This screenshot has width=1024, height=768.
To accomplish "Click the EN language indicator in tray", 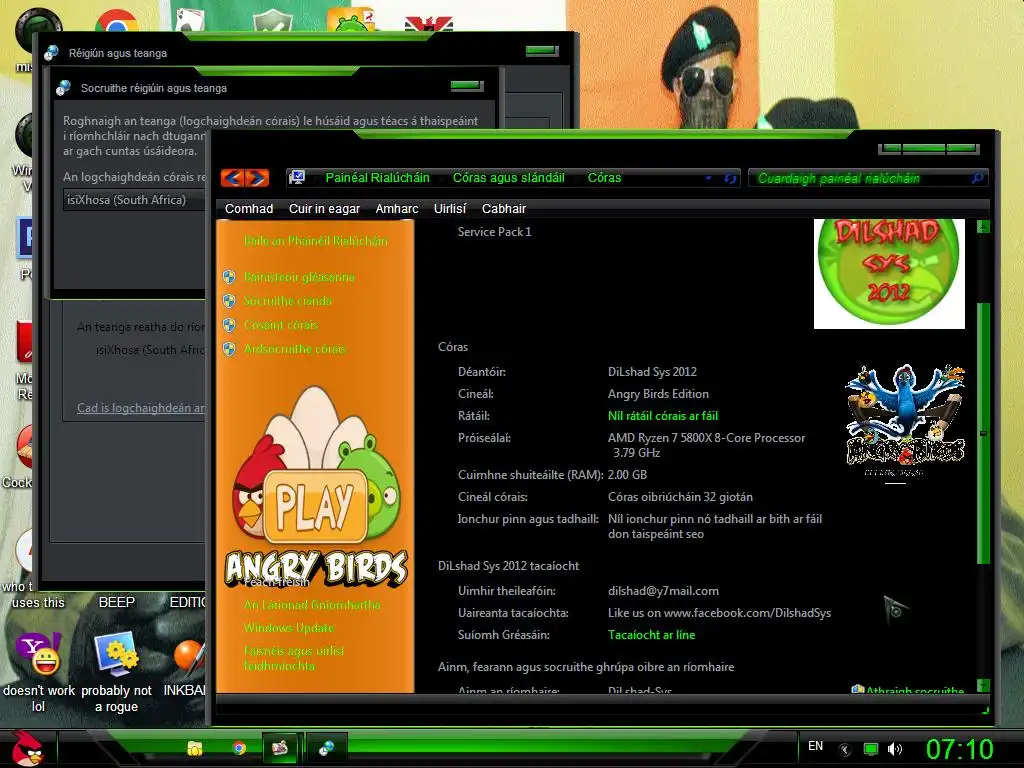I will pos(815,746).
